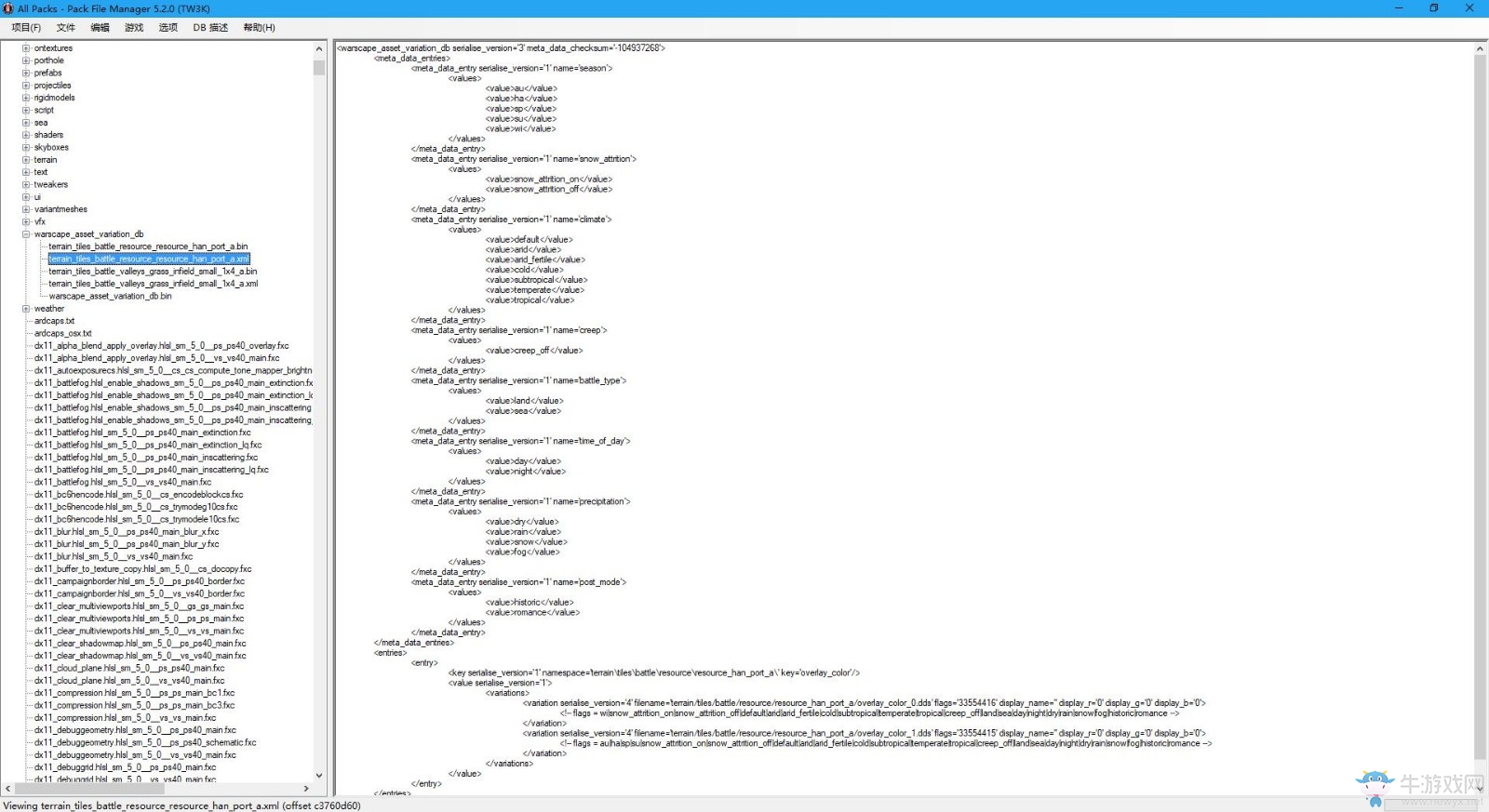Expand the script folder node
The height and width of the screenshot is (812, 1489).
tap(26, 110)
